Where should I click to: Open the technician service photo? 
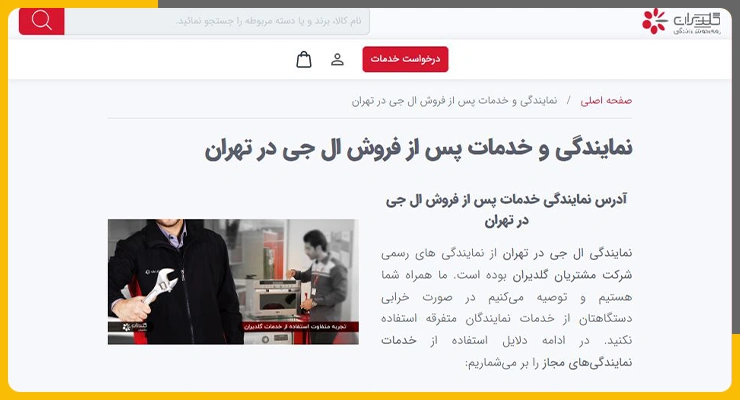click(x=233, y=282)
